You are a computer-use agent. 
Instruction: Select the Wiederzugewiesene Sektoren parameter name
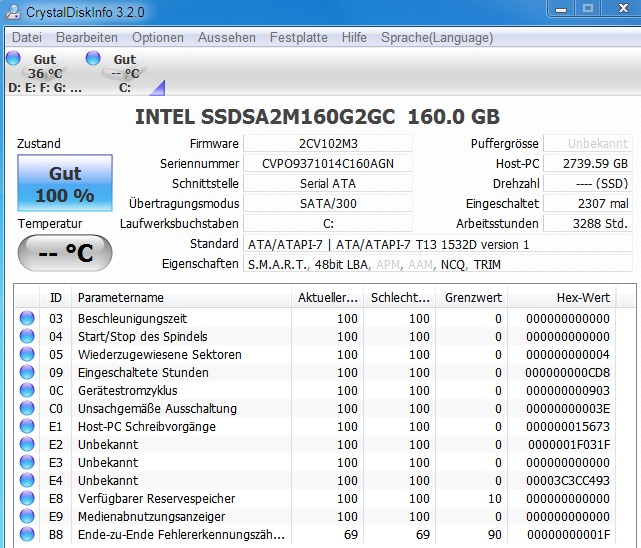click(x=160, y=354)
